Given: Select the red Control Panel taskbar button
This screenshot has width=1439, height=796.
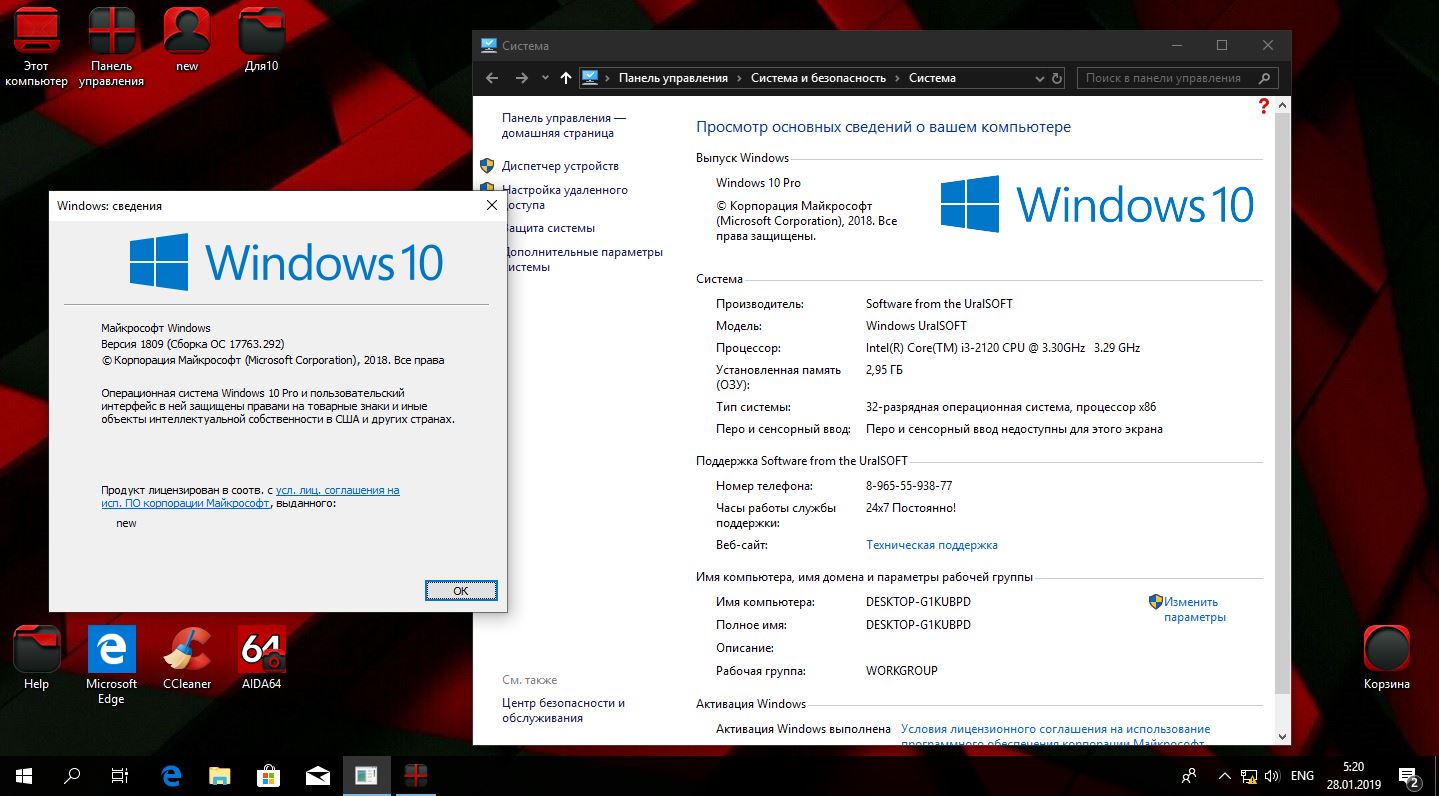Looking at the screenshot, I should coord(415,775).
